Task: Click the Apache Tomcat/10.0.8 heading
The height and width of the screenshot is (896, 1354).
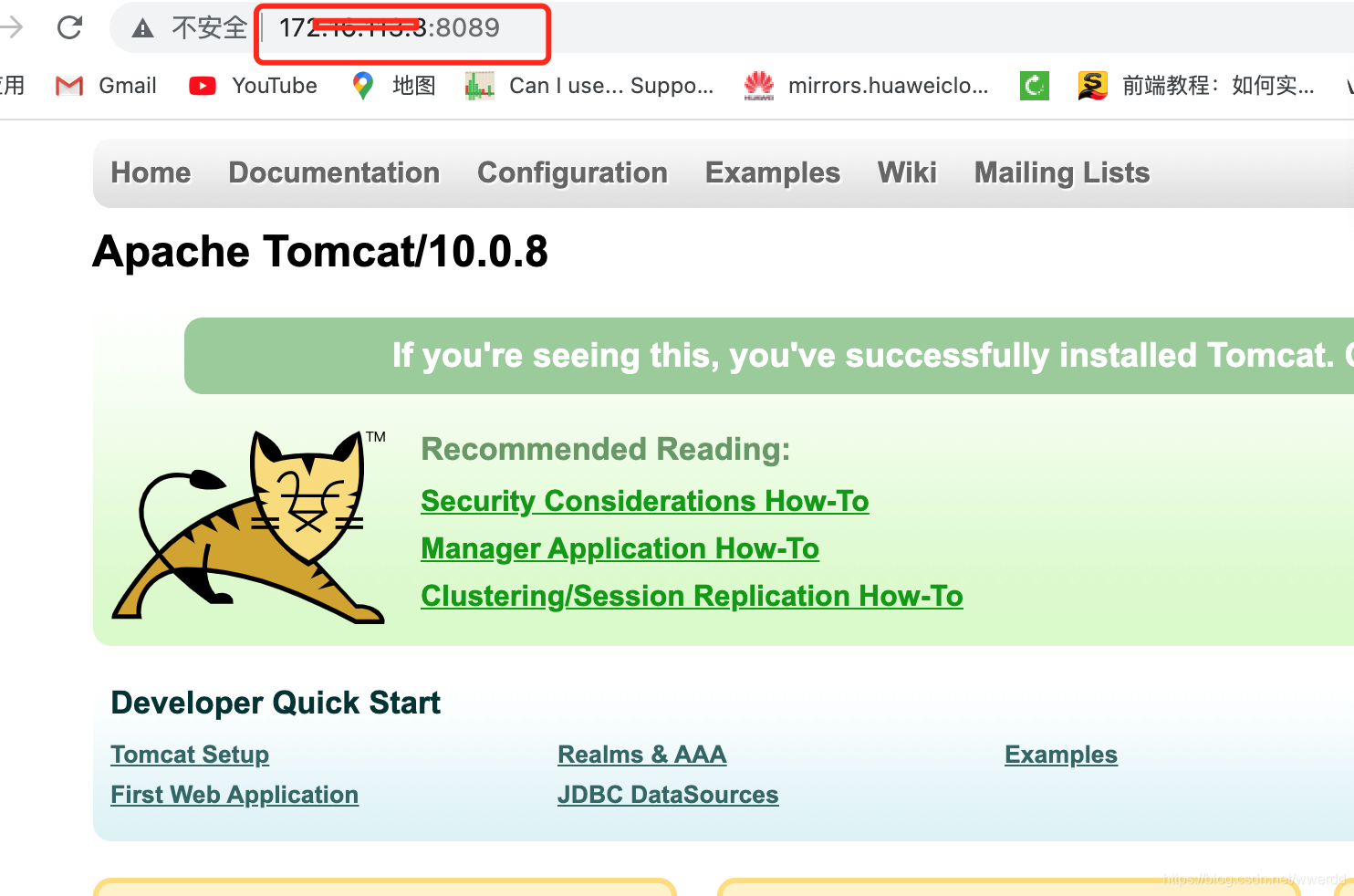Action: click(x=320, y=252)
